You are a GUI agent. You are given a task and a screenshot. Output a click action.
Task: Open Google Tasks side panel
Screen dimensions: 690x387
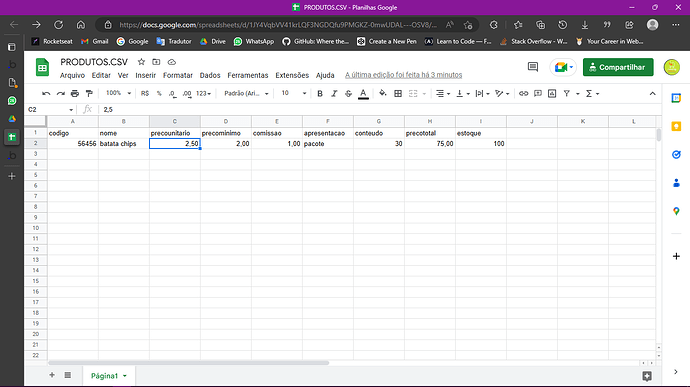click(x=676, y=155)
